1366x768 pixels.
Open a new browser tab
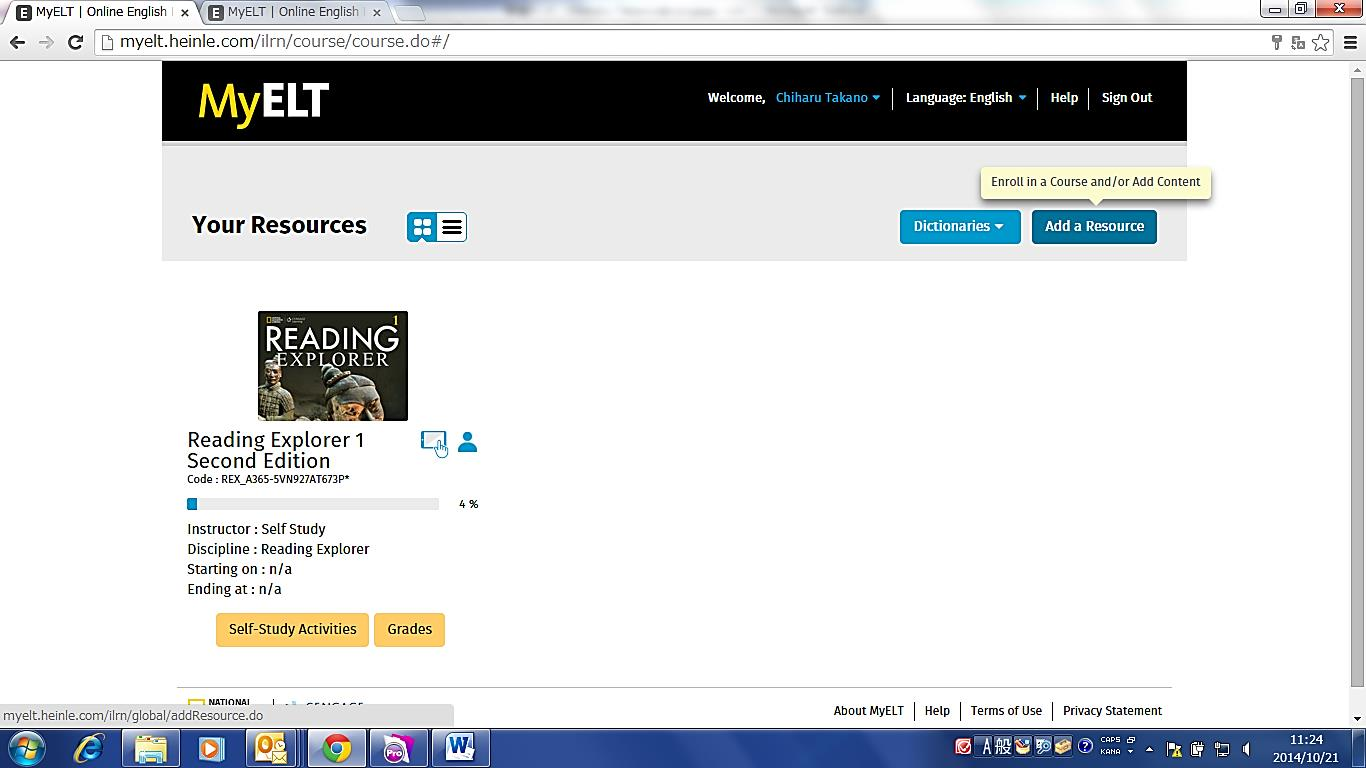[410, 13]
